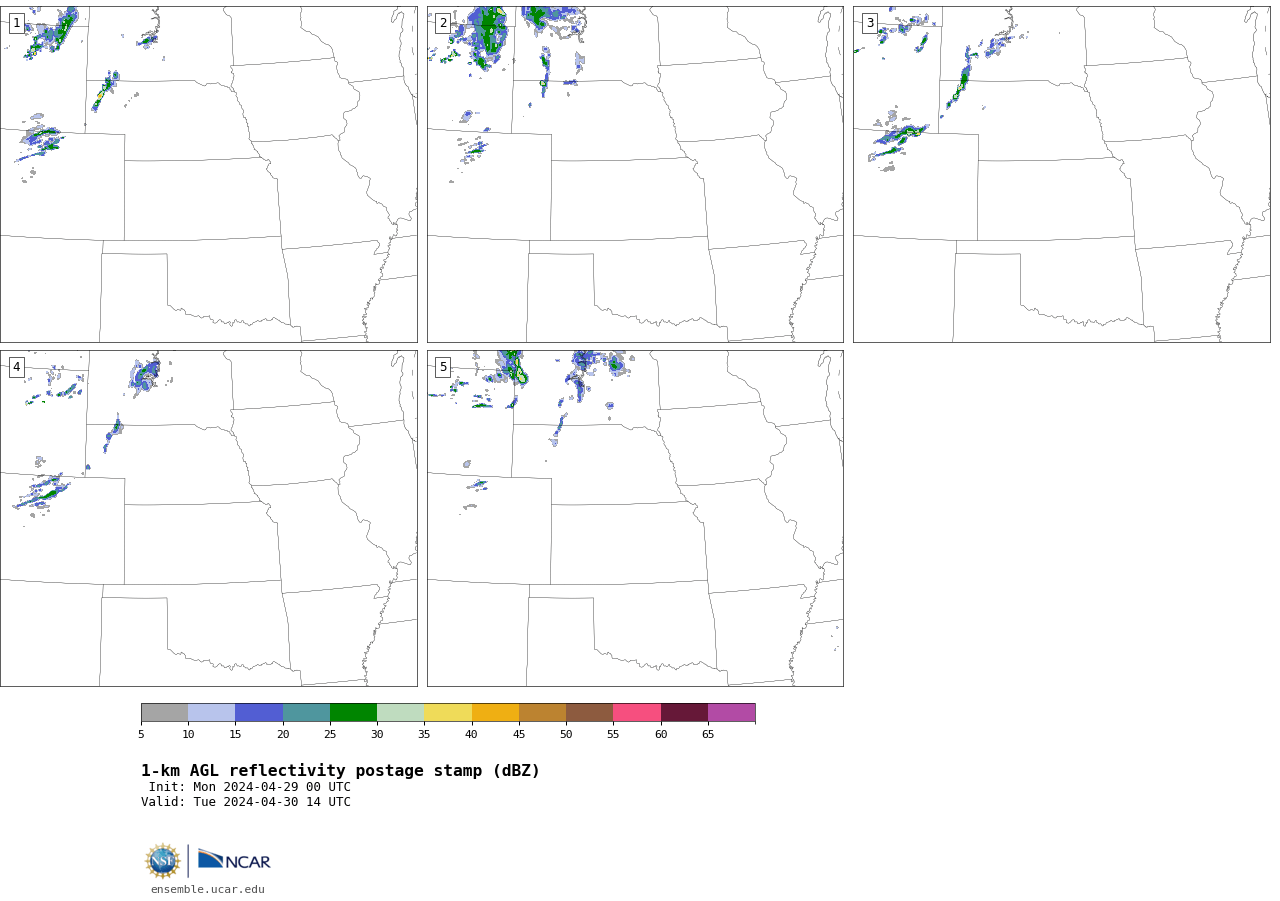Open postage stamp panel 4 map
Image resolution: width=1280 pixels, height=901 pixels.
point(208,518)
